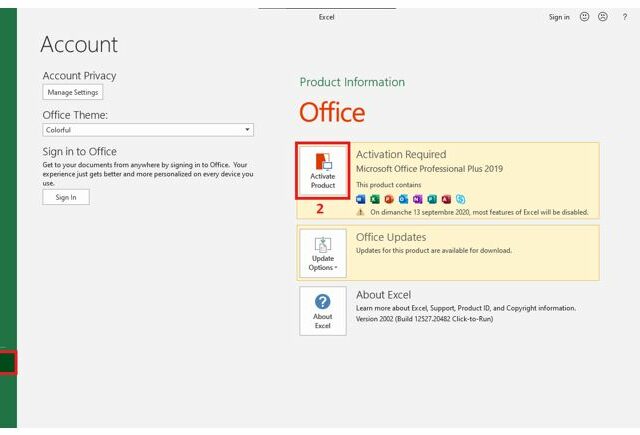Open the Update Options dropdown
The height and width of the screenshot is (435, 640).
tap(322, 253)
